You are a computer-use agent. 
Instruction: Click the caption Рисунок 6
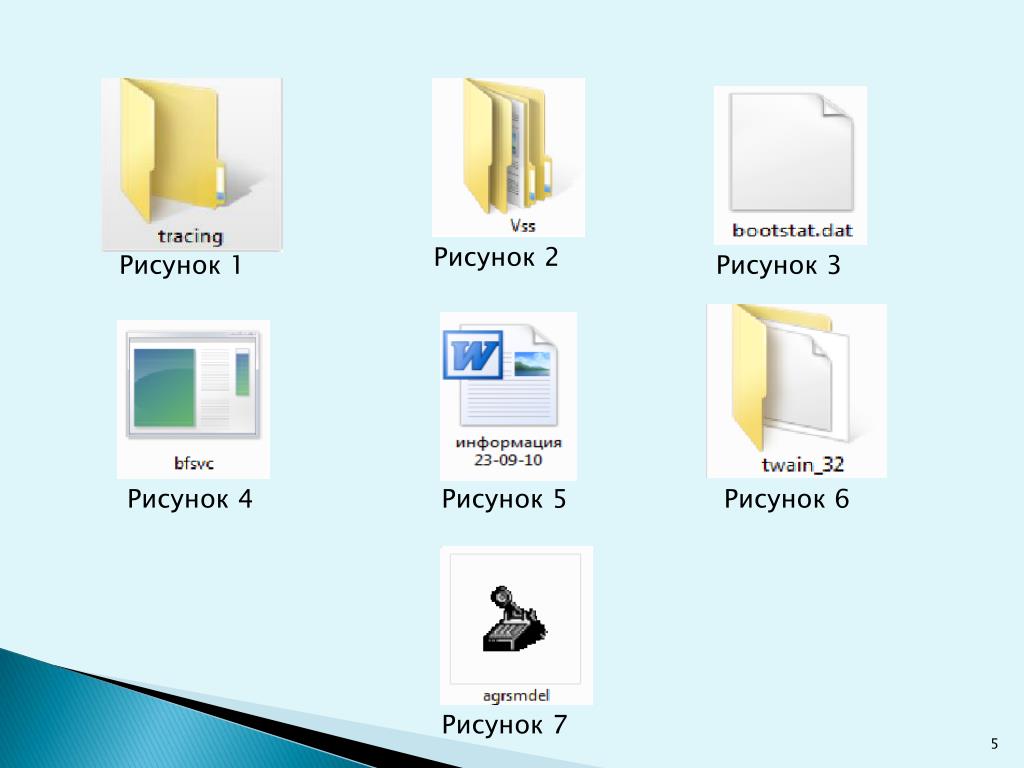(x=787, y=499)
